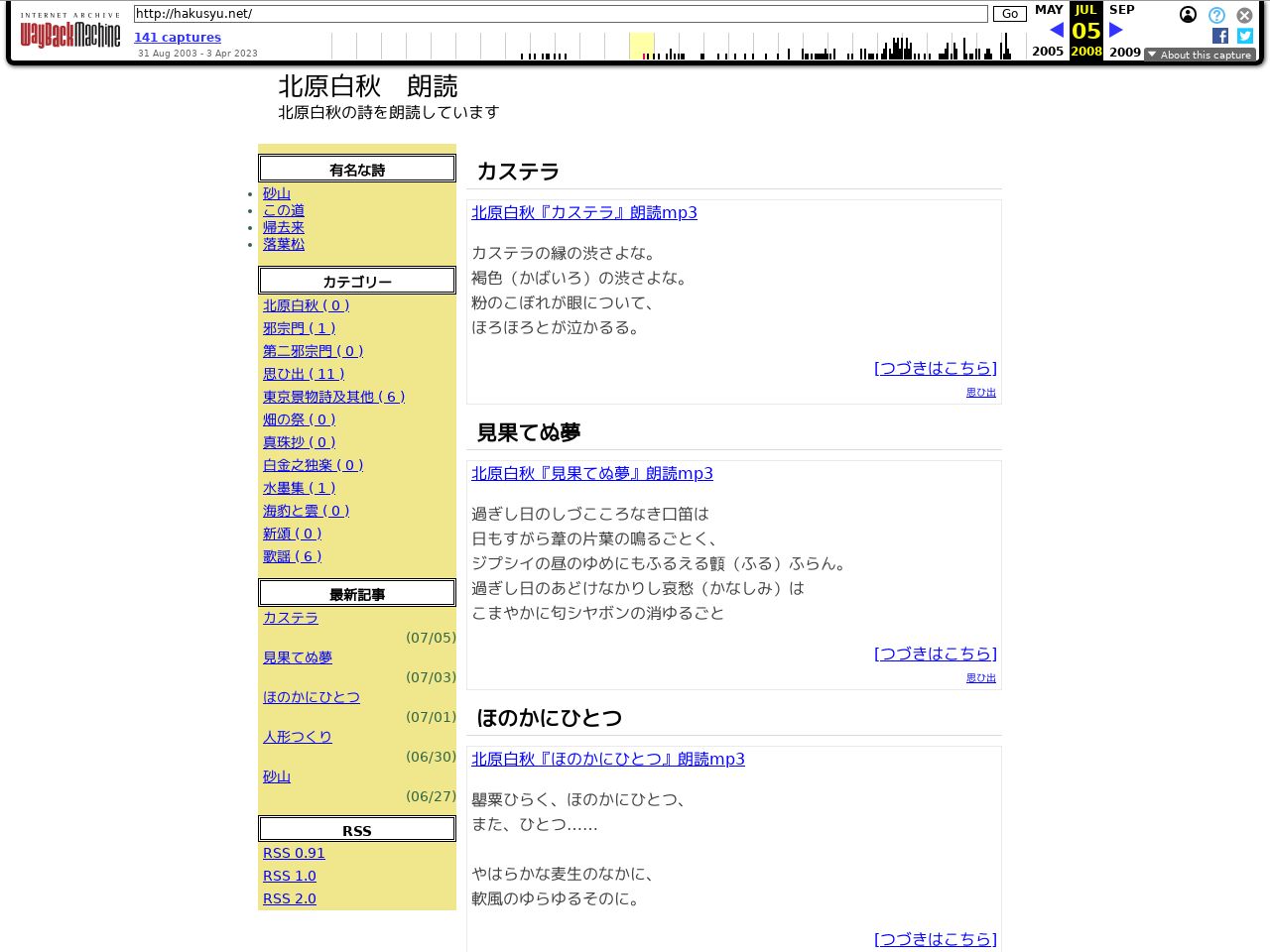This screenshot has height=952, width=1270.
Task: Open the 邪宗門（1） category
Action: 300,327
